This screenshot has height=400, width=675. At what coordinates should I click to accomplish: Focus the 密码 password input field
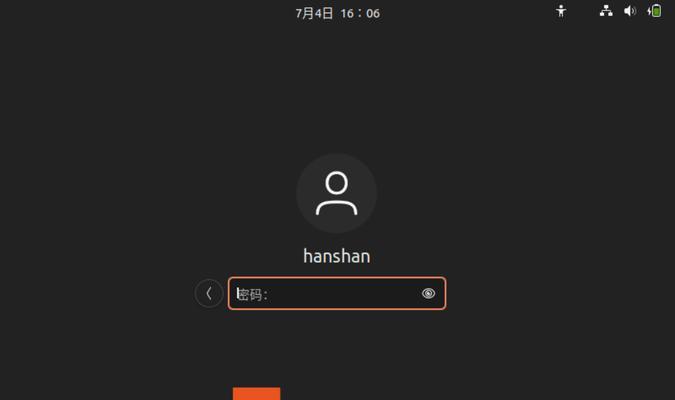coord(337,293)
